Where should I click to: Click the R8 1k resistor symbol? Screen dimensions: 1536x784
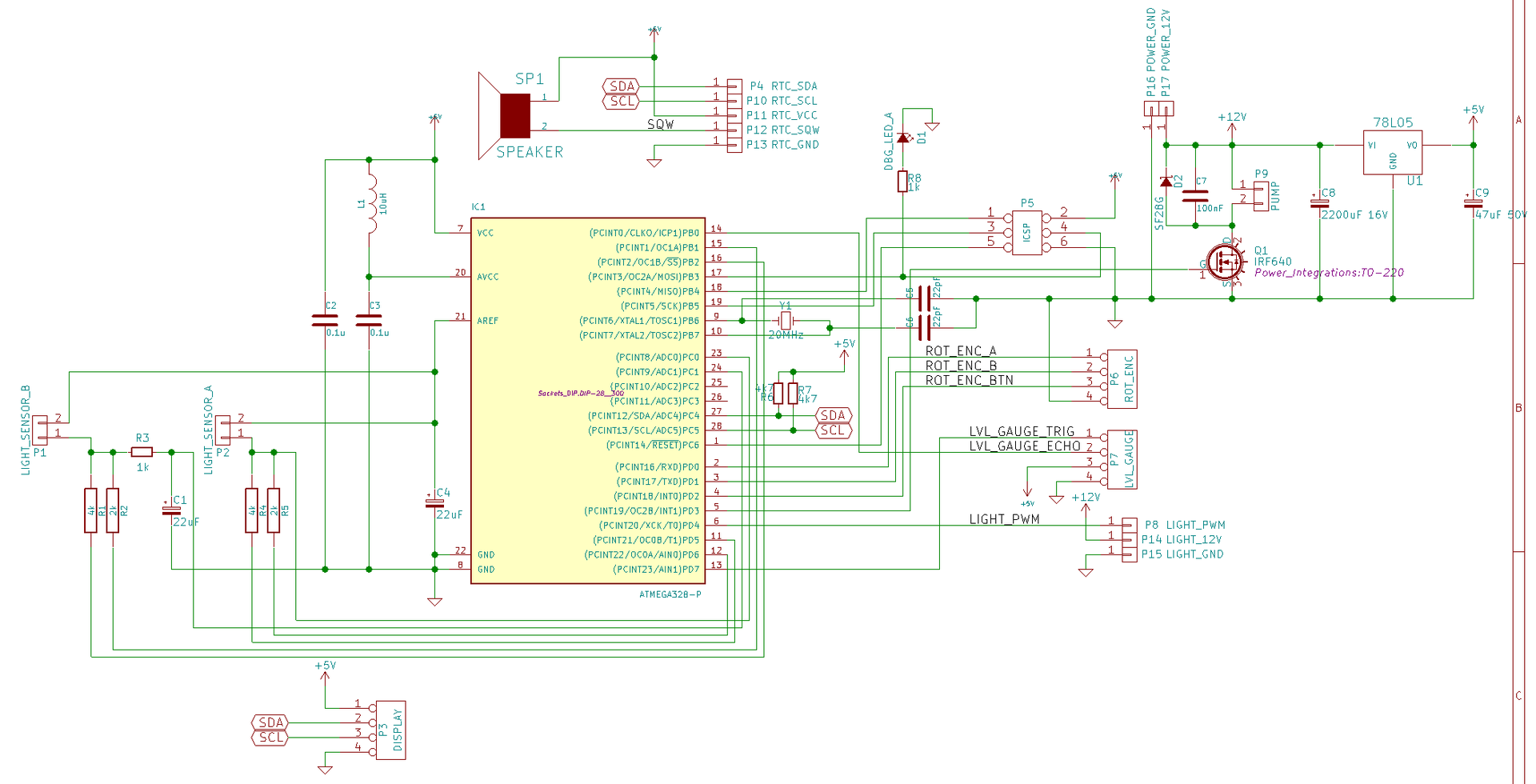(902, 182)
